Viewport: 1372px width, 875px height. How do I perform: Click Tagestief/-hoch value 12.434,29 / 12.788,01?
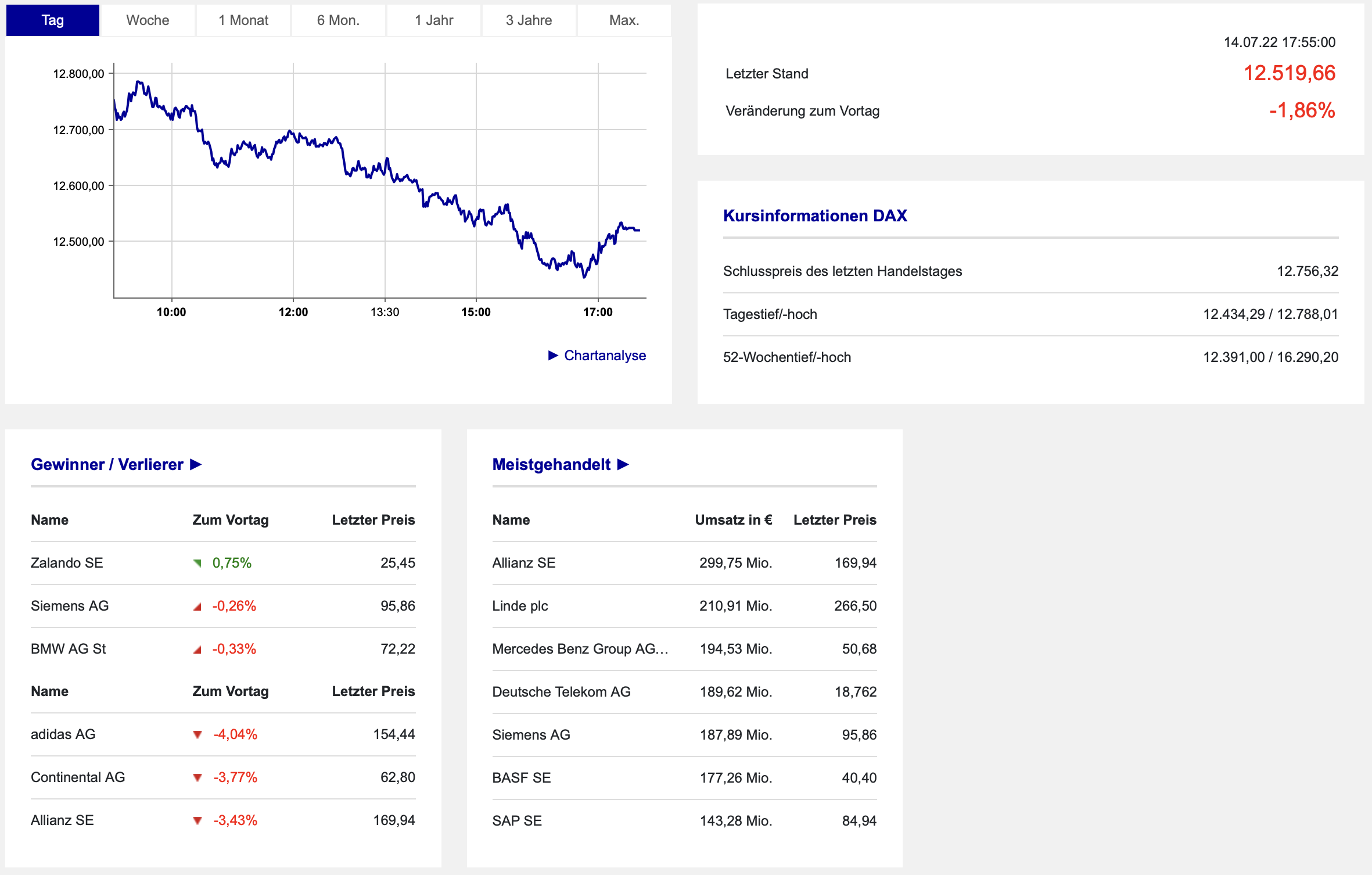(1270, 314)
